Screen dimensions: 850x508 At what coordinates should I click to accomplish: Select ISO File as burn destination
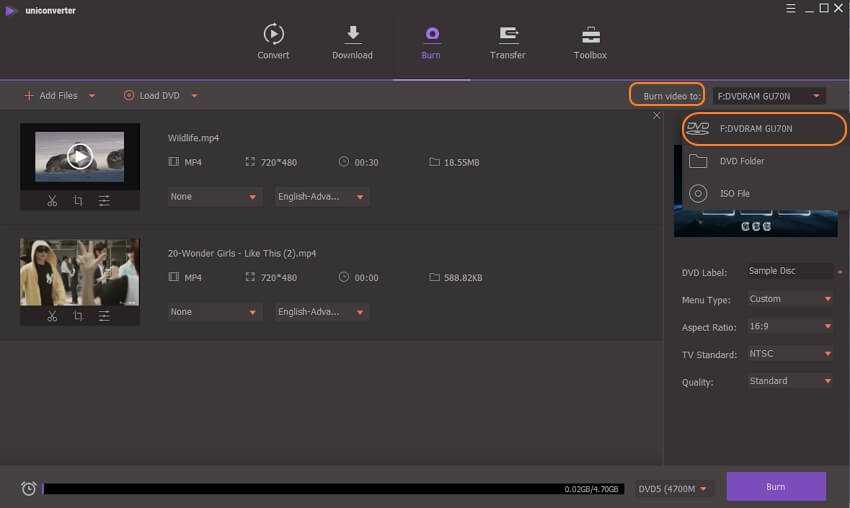coord(734,193)
